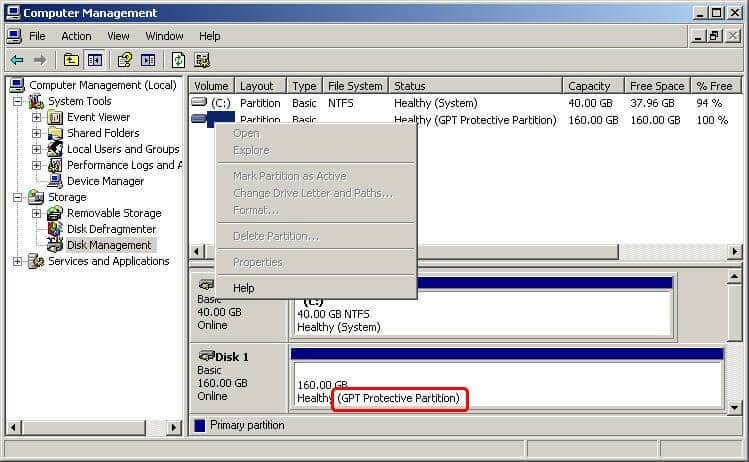
Task: Expand the Shared Folders tree node
Action: pos(36,133)
